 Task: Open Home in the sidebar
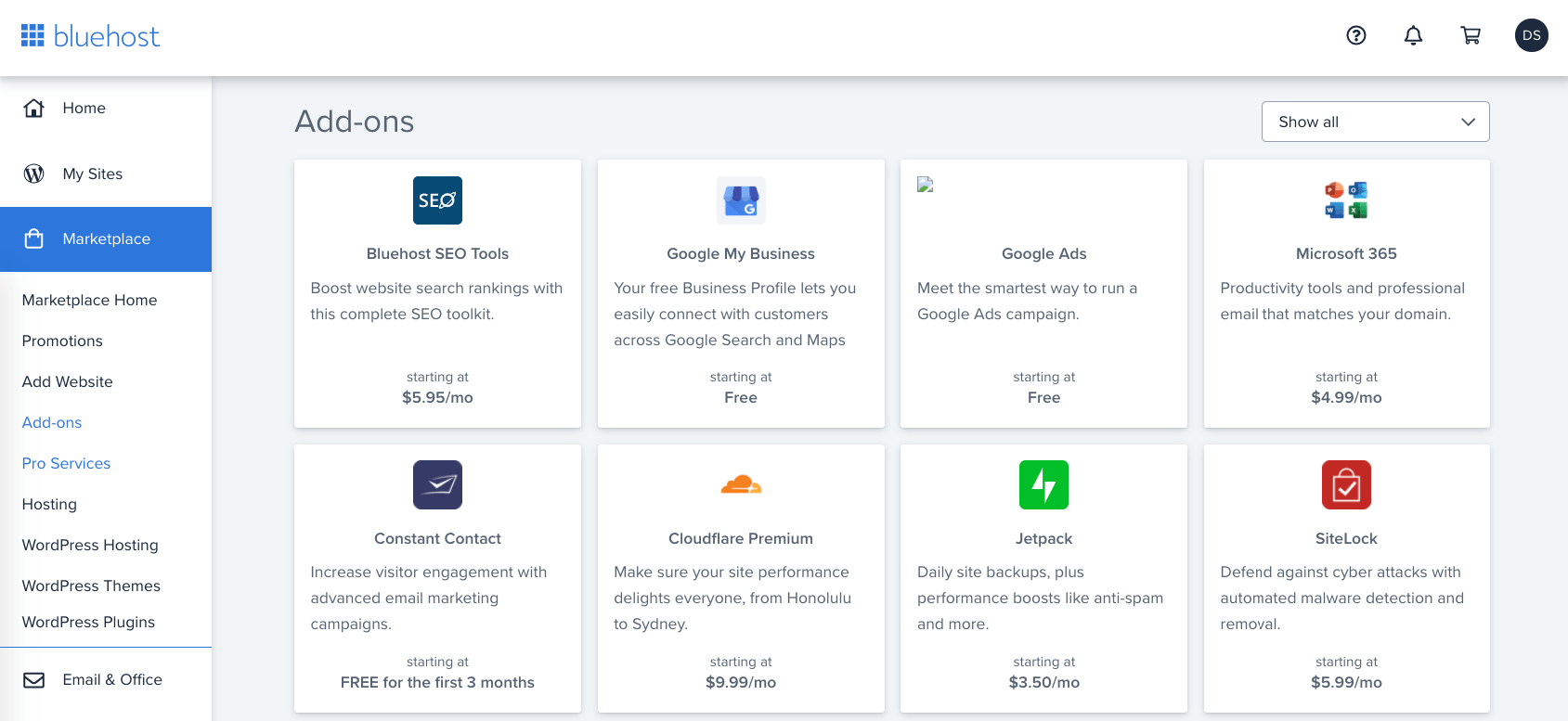[84, 109]
